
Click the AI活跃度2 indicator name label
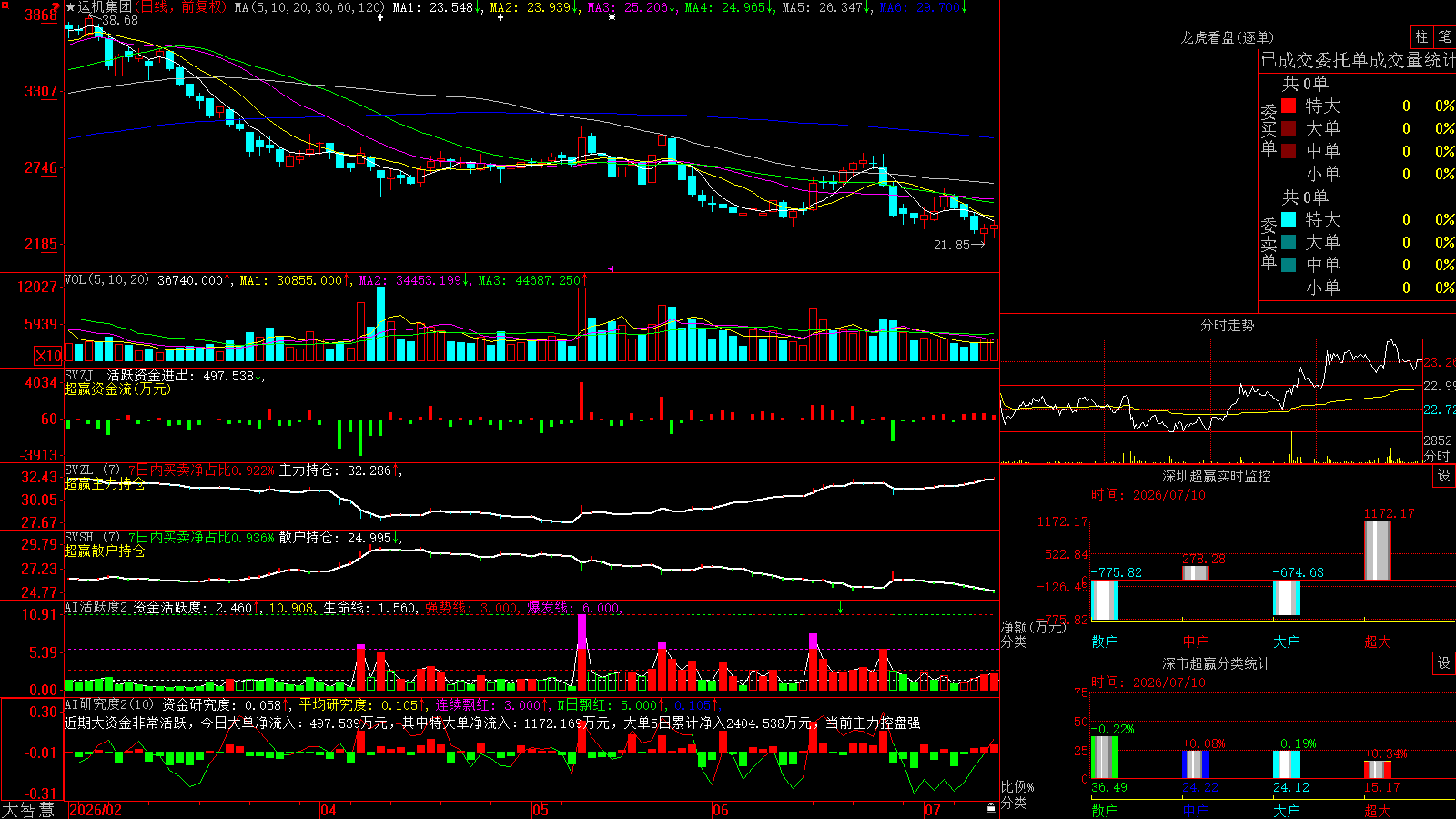click(96, 607)
